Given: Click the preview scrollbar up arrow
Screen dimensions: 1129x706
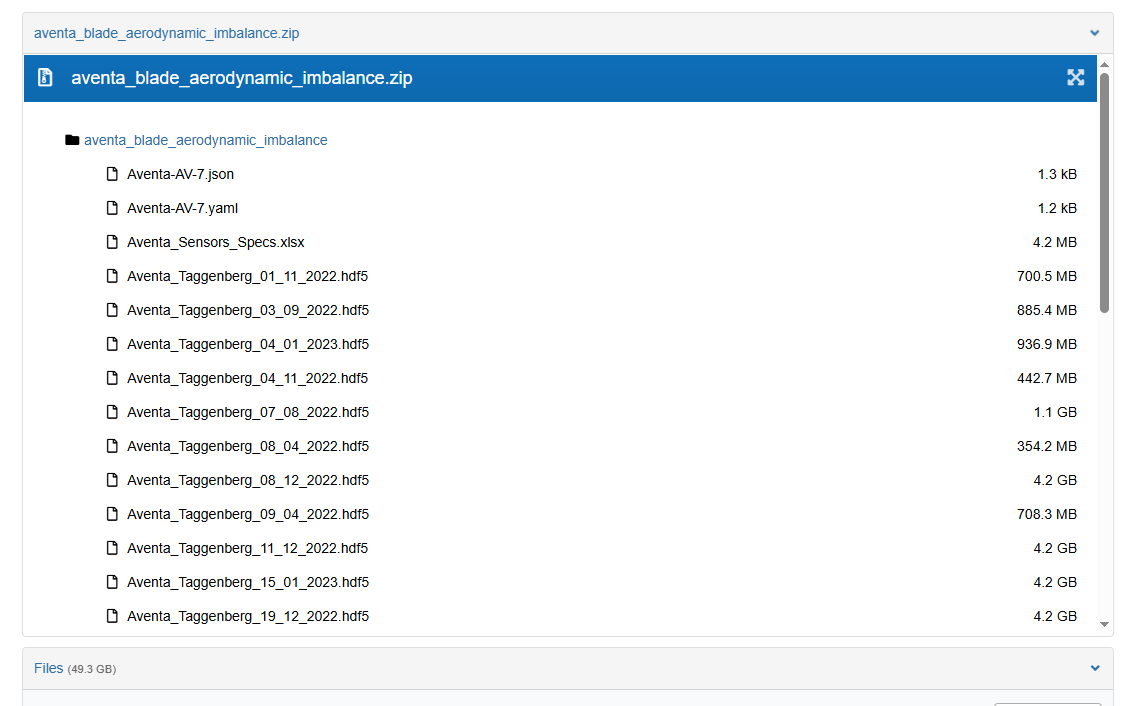Looking at the screenshot, I should pos(1104,65).
